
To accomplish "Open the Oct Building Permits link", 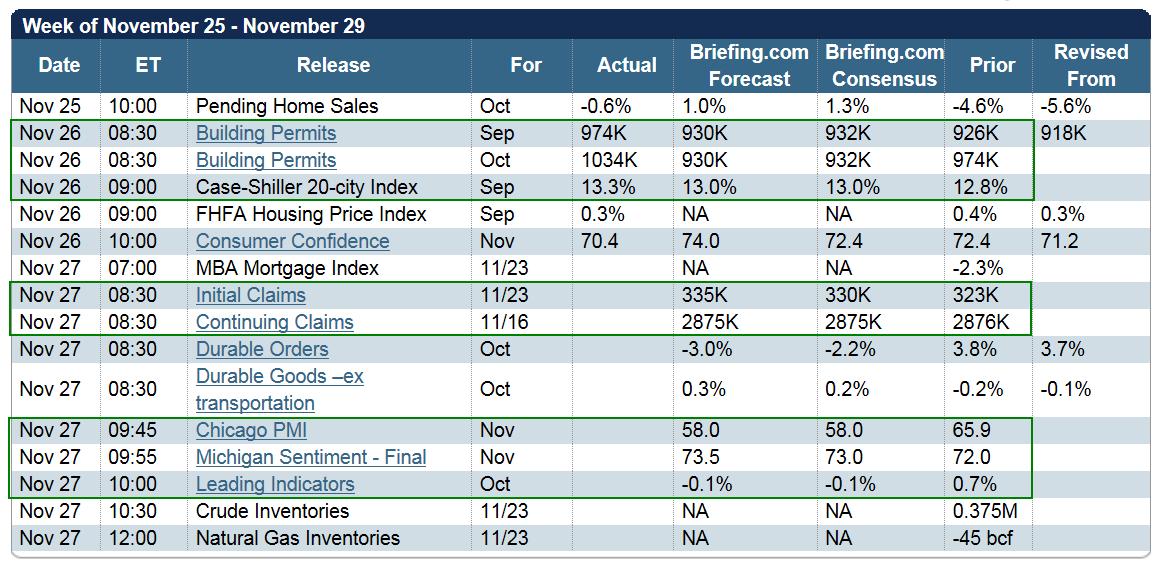I will coord(266,160).
